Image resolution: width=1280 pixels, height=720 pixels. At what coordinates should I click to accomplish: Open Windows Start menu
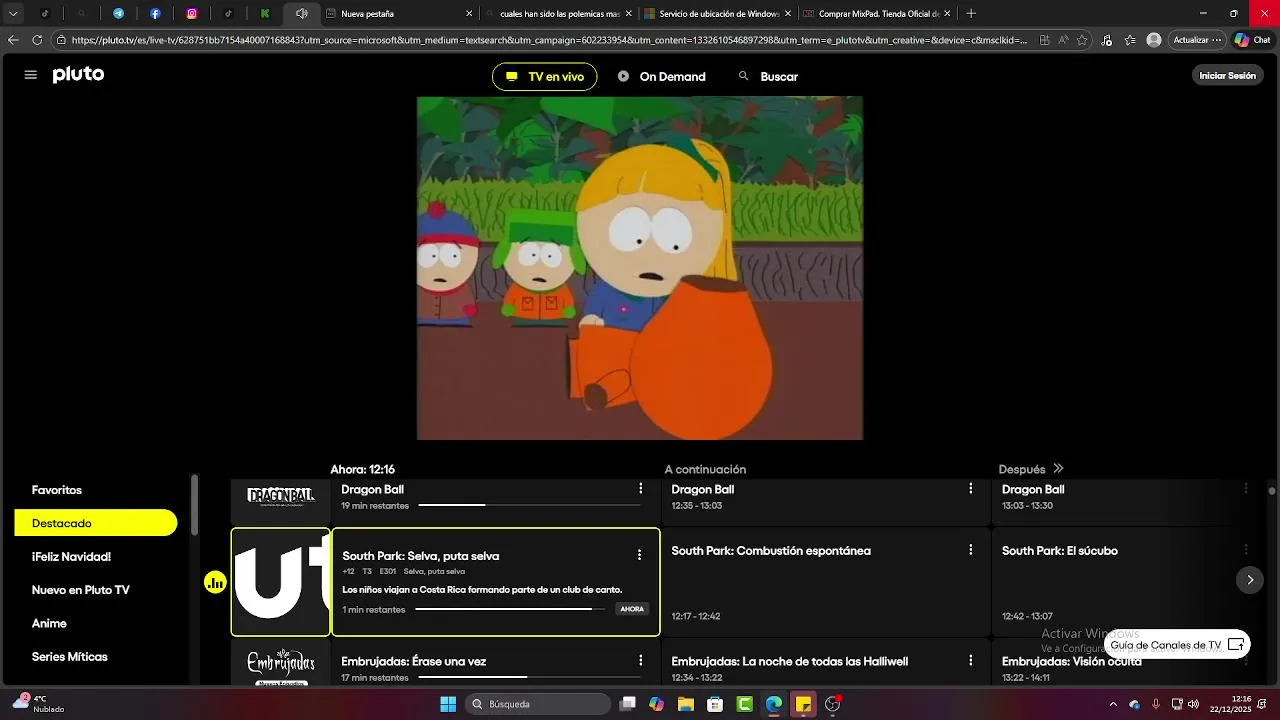(x=448, y=704)
